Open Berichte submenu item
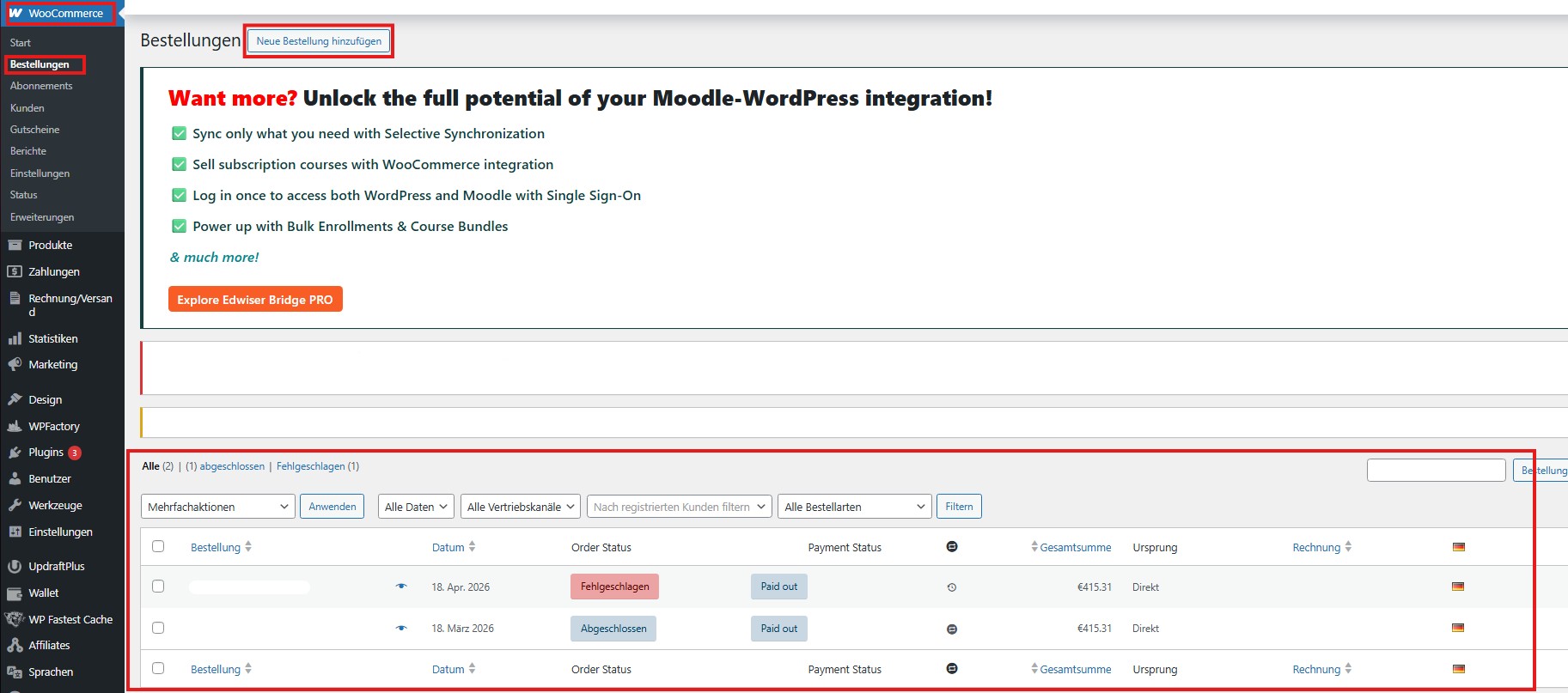The width and height of the screenshot is (1568, 693). click(28, 151)
